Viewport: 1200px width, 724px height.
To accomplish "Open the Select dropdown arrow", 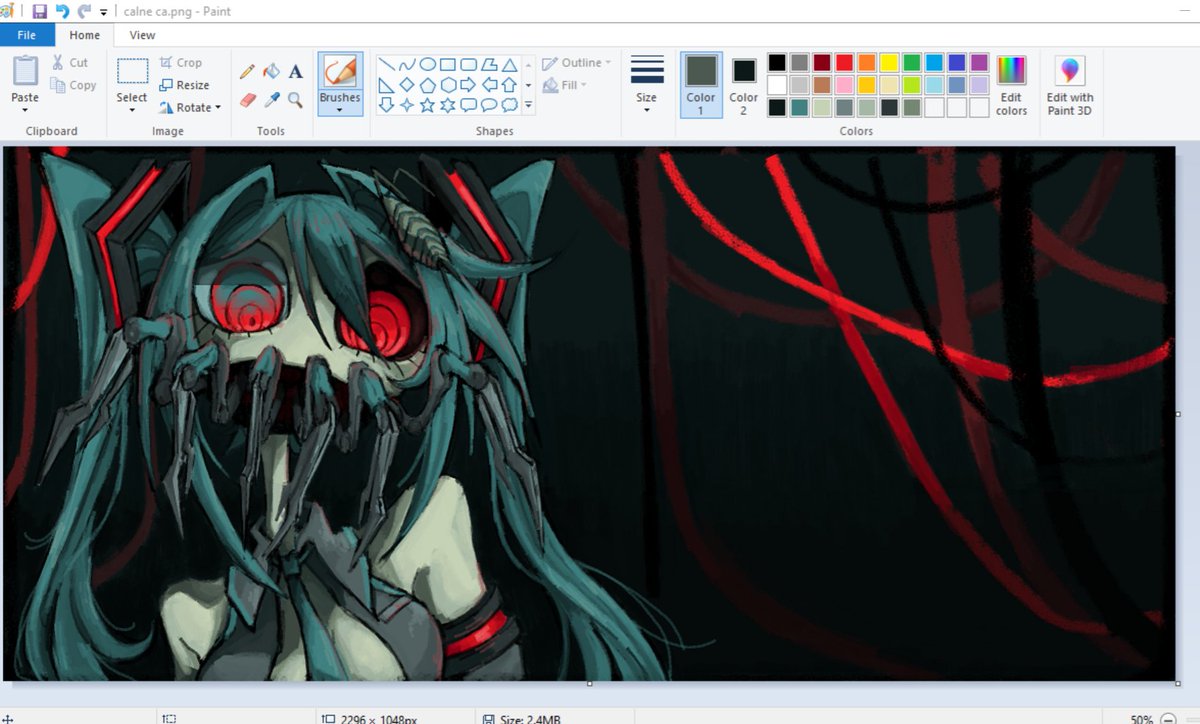I will [132, 110].
